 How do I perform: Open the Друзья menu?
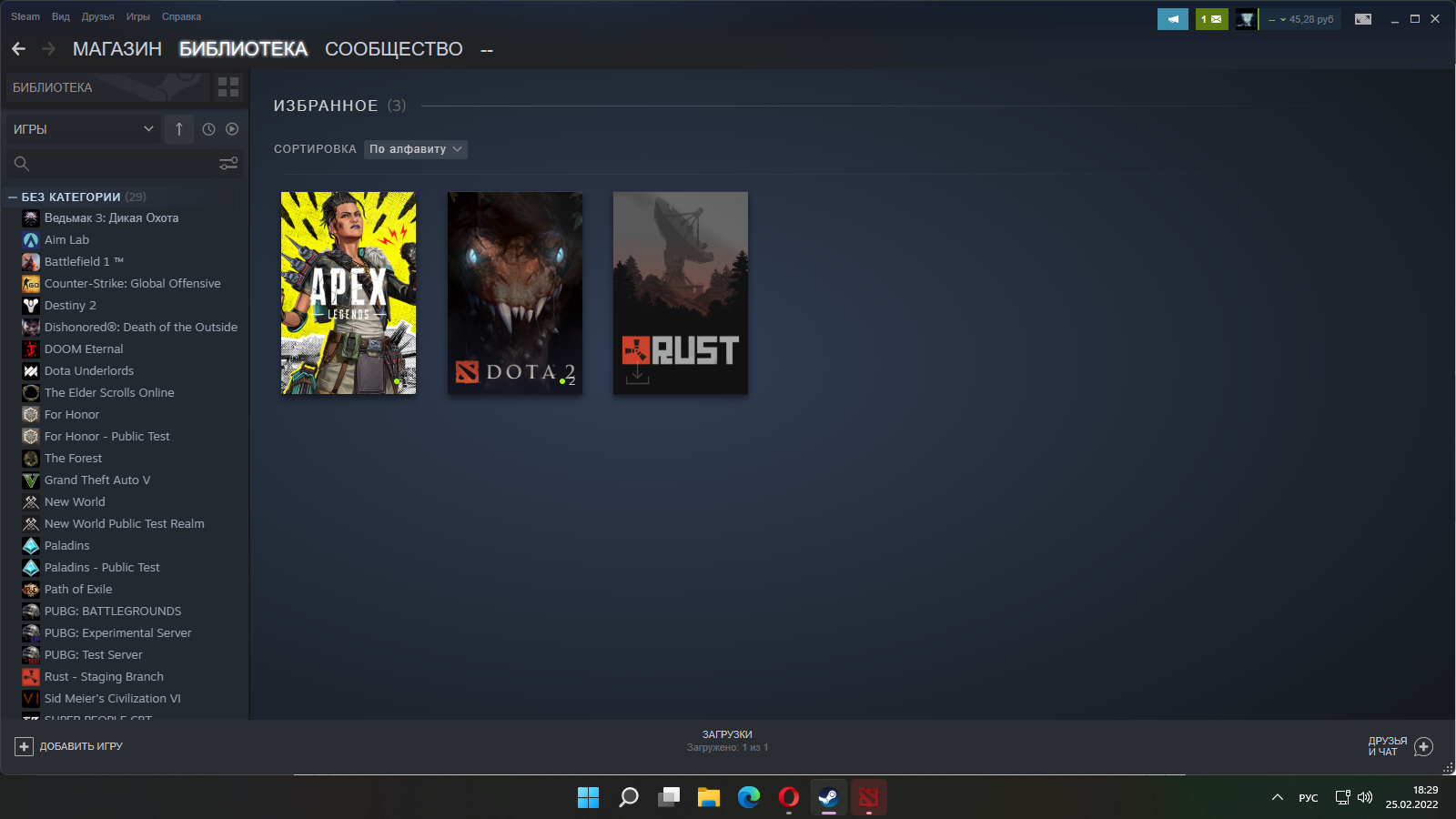(x=98, y=16)
